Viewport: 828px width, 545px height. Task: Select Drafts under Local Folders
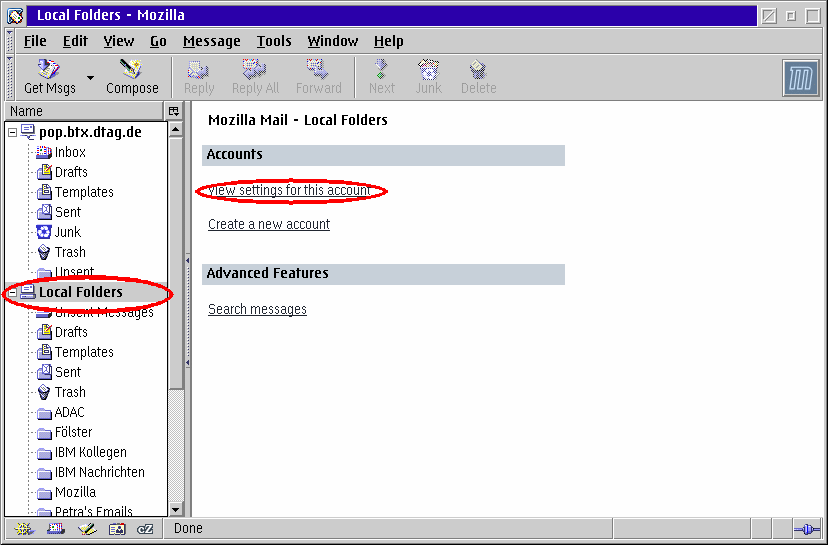tap(71, 332)
